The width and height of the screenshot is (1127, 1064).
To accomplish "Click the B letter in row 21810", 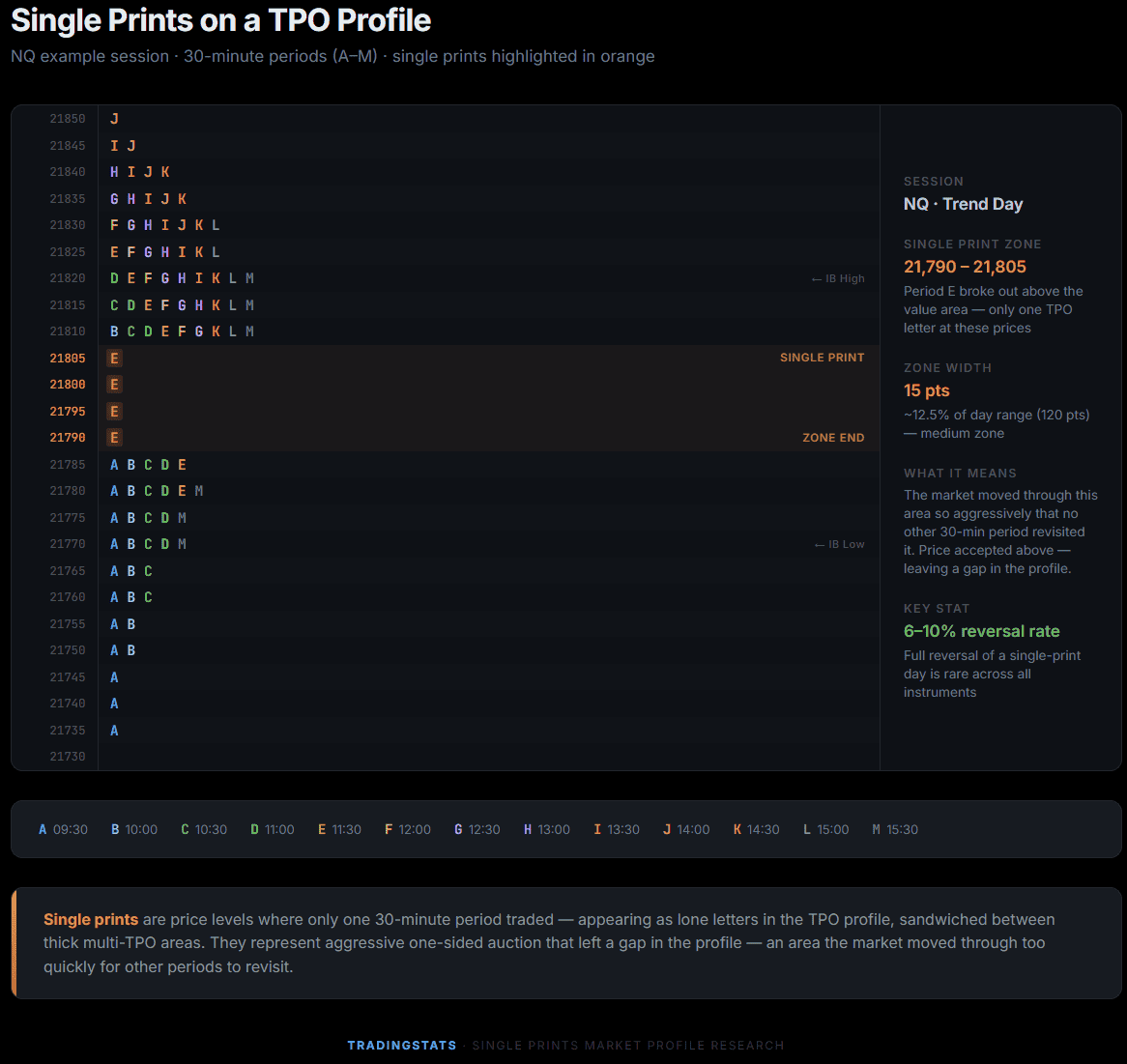I will [114, 331].
